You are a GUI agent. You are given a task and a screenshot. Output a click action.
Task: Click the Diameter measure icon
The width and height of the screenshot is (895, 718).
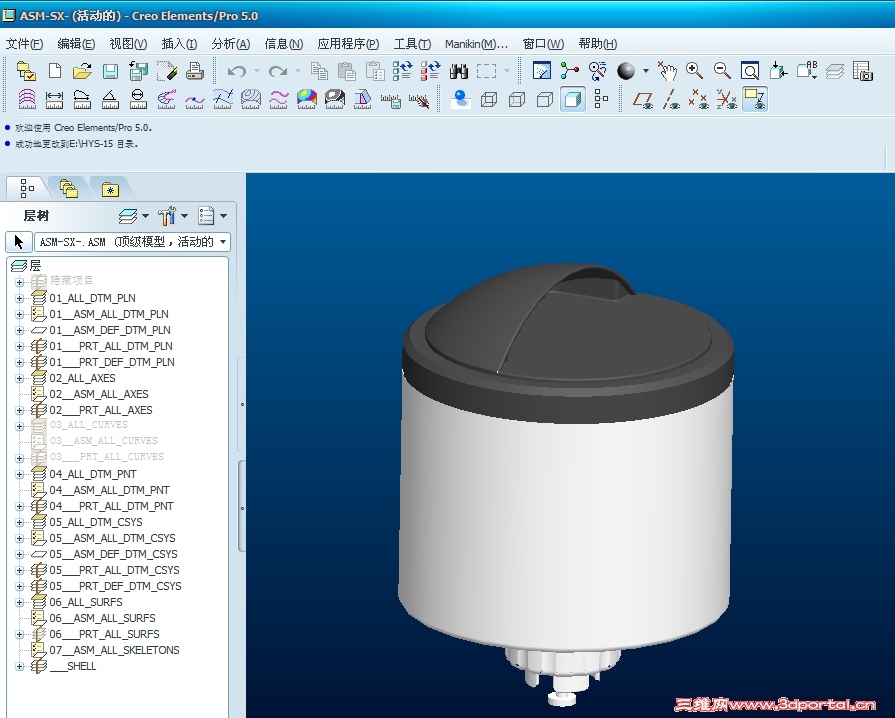click(x=138, y=99)
